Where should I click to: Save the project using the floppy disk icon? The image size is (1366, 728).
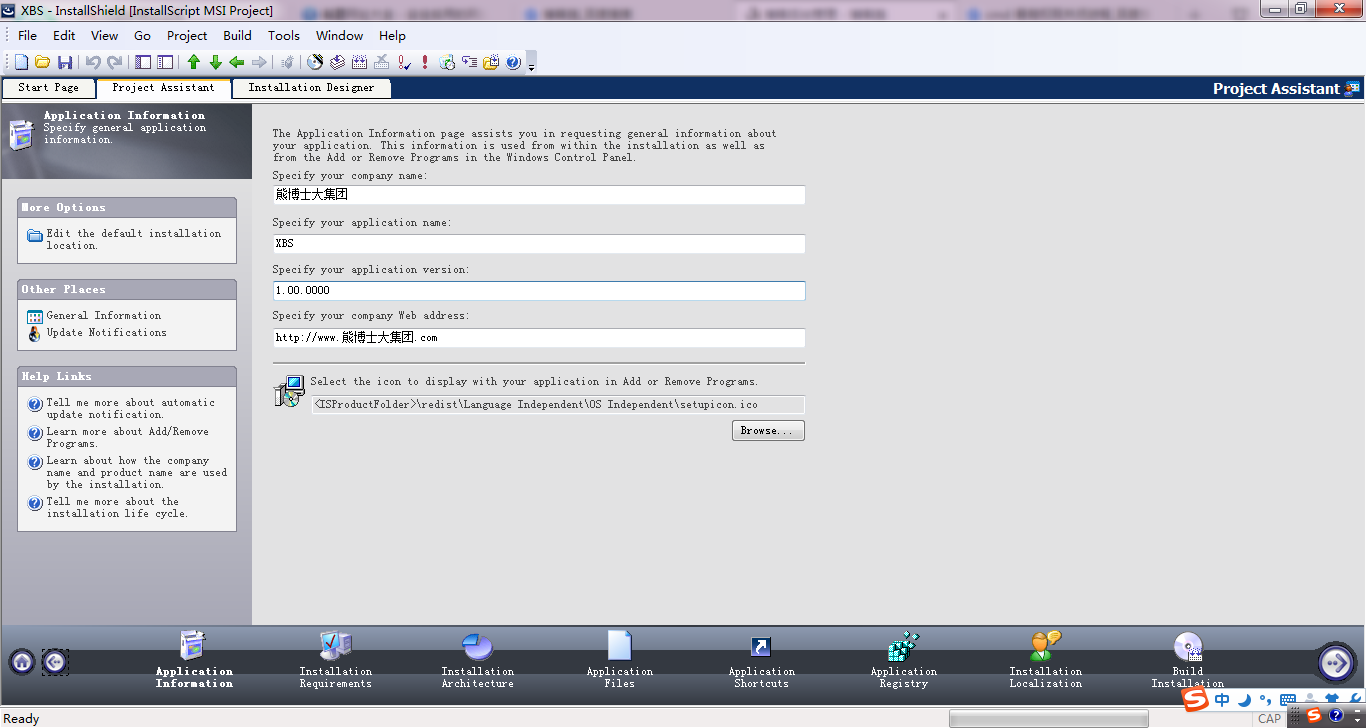[x=65, y=62]
